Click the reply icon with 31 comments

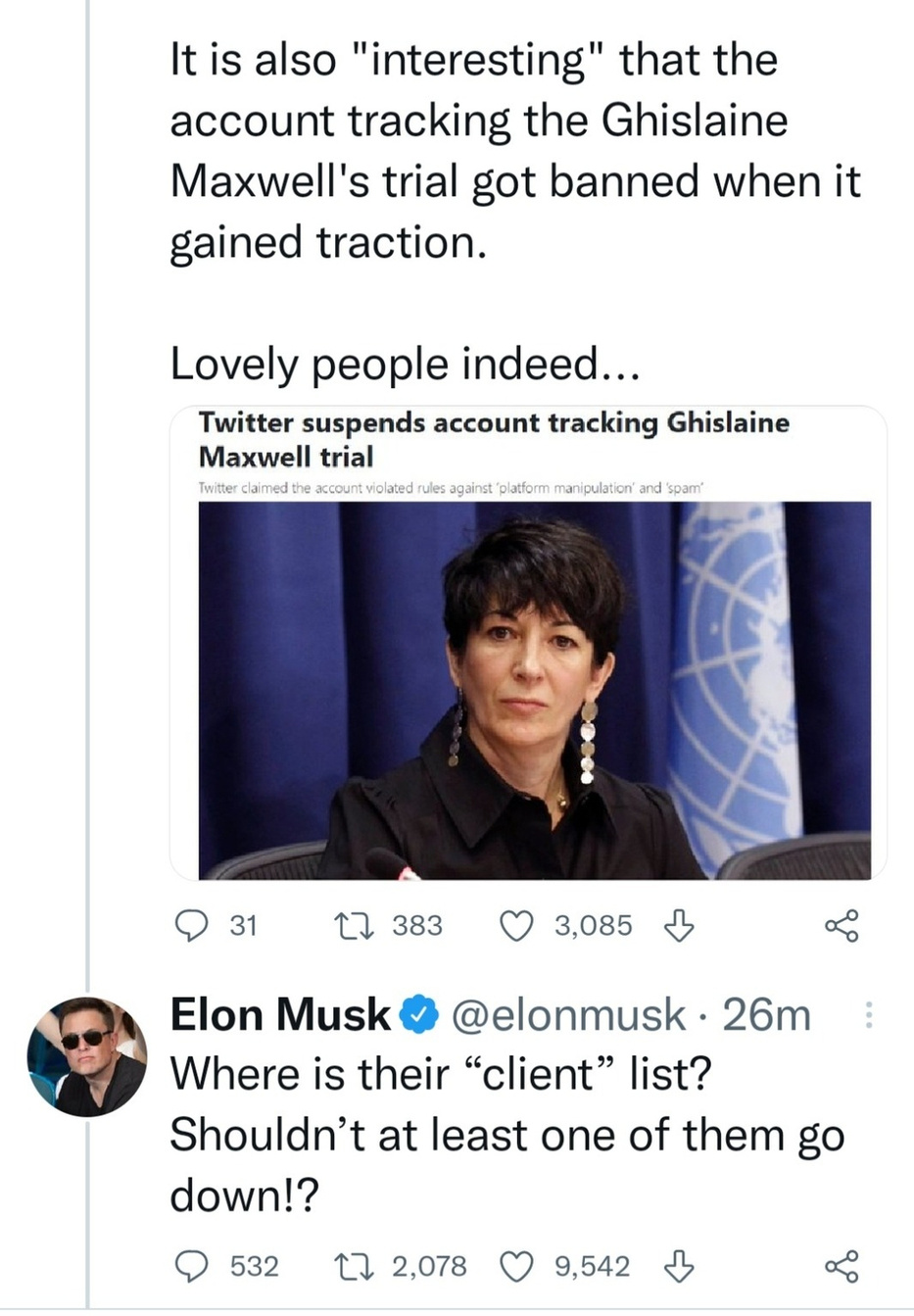point(190,925)
